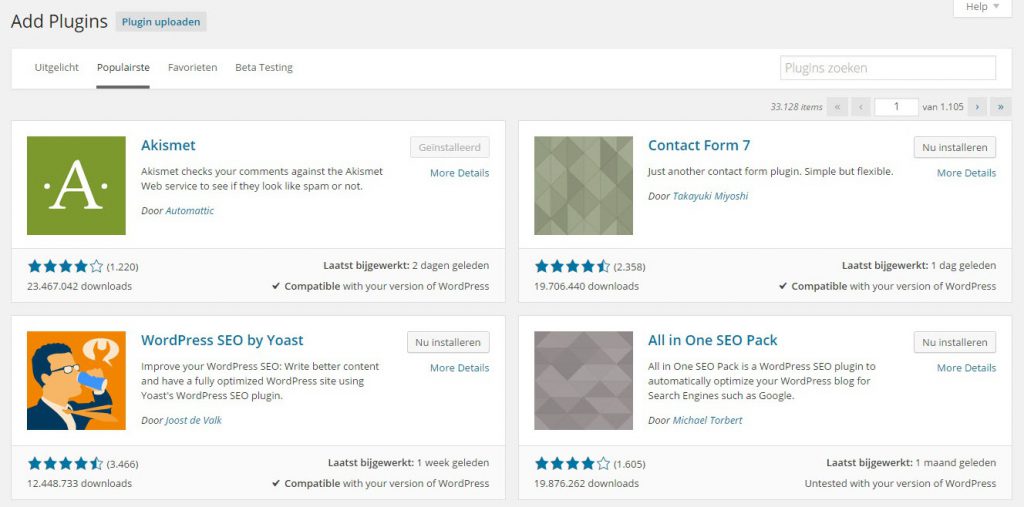This screenshot has height=507, width=1024.
Task: Click the disabled Geïnstalleerd button for Akismet
Action: pyautogui.click(x=450, y=148)
